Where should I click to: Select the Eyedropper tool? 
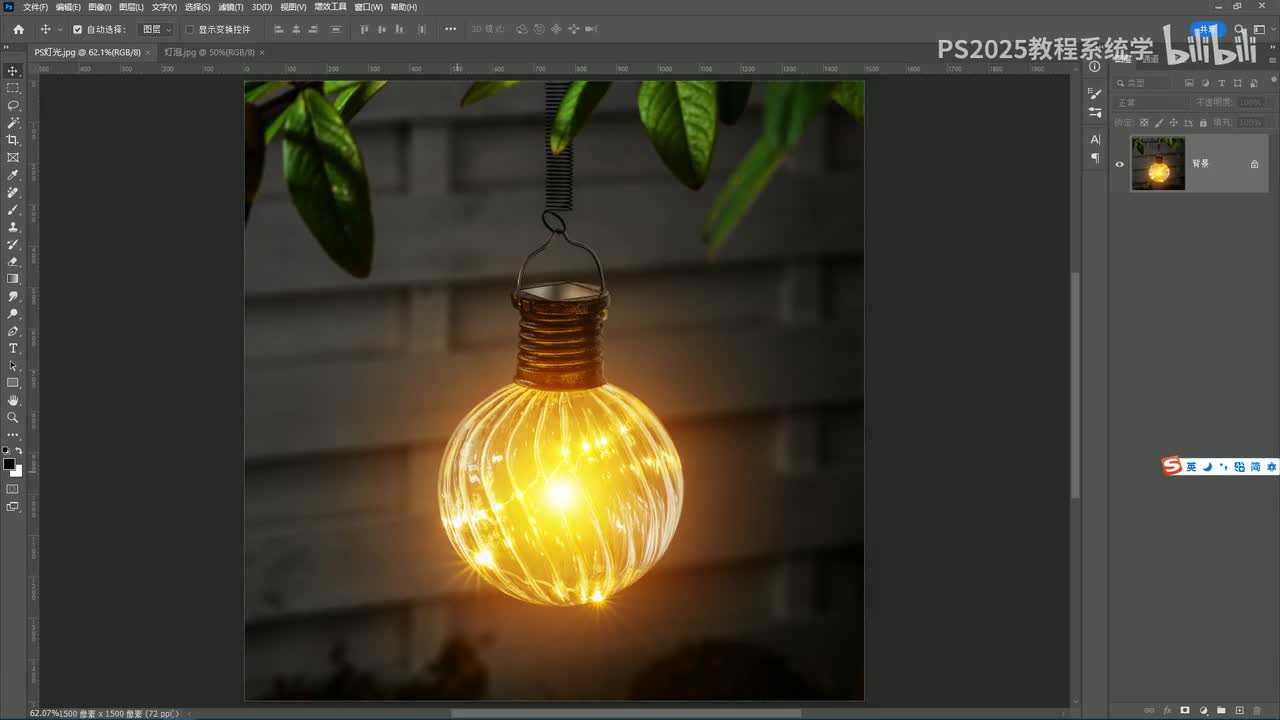click(x=13, y=175)
